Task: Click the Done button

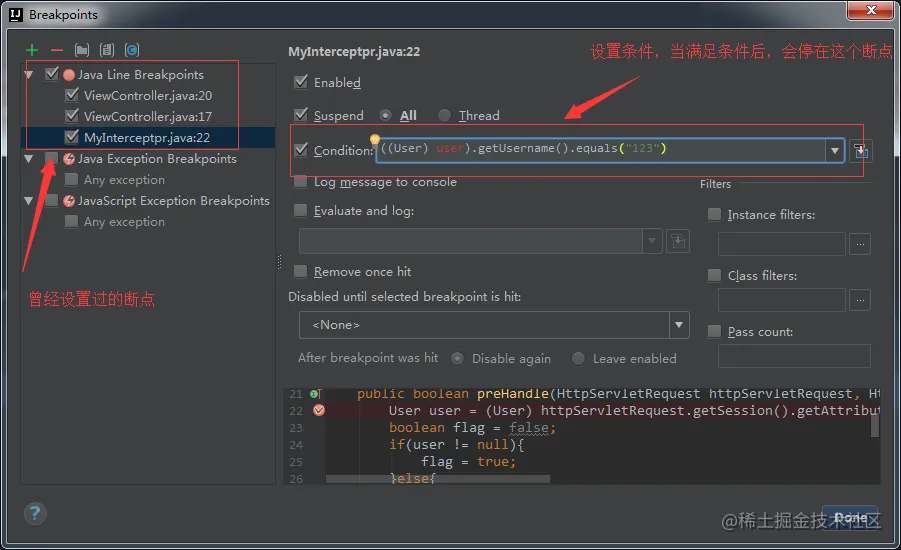Action: 850,518
